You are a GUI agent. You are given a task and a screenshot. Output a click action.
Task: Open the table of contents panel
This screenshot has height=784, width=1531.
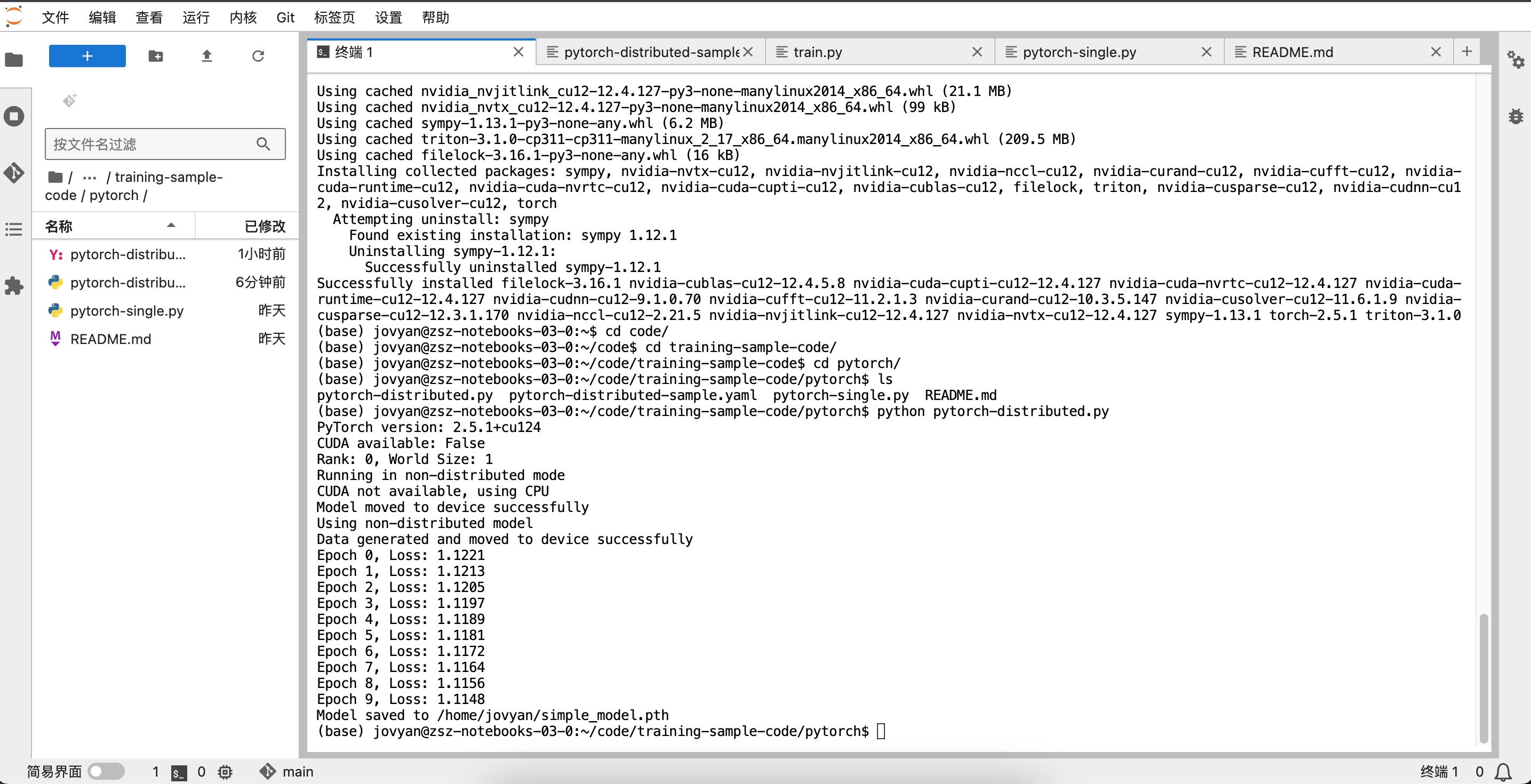pos(14,229)
